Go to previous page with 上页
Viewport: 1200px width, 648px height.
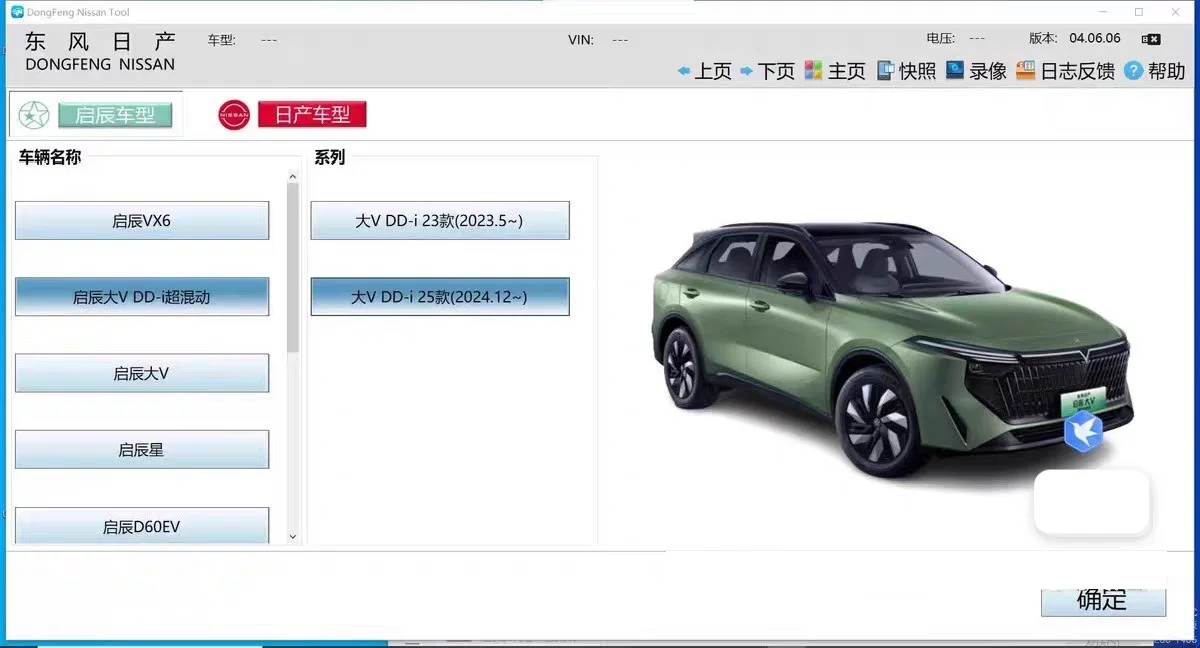coord(704,71)
